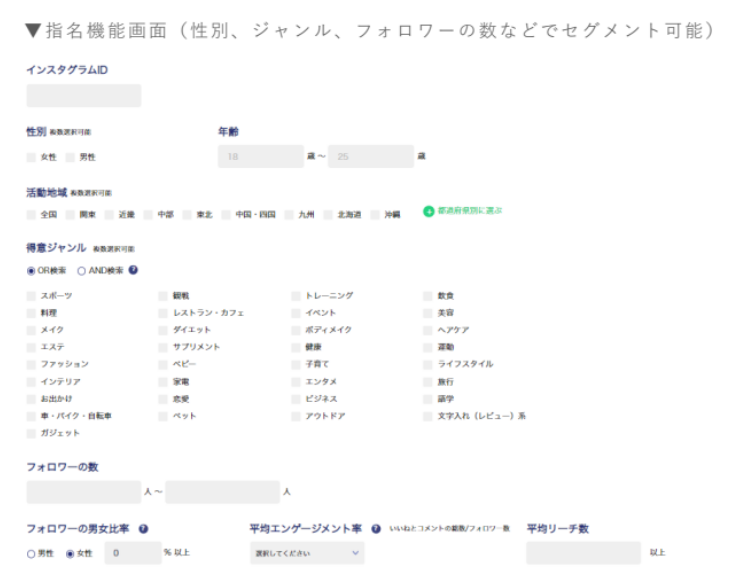Click the green plus icon for prefecture selection
Image resolution: width=739 pixels, height=578 pixels.
[428, 211]
